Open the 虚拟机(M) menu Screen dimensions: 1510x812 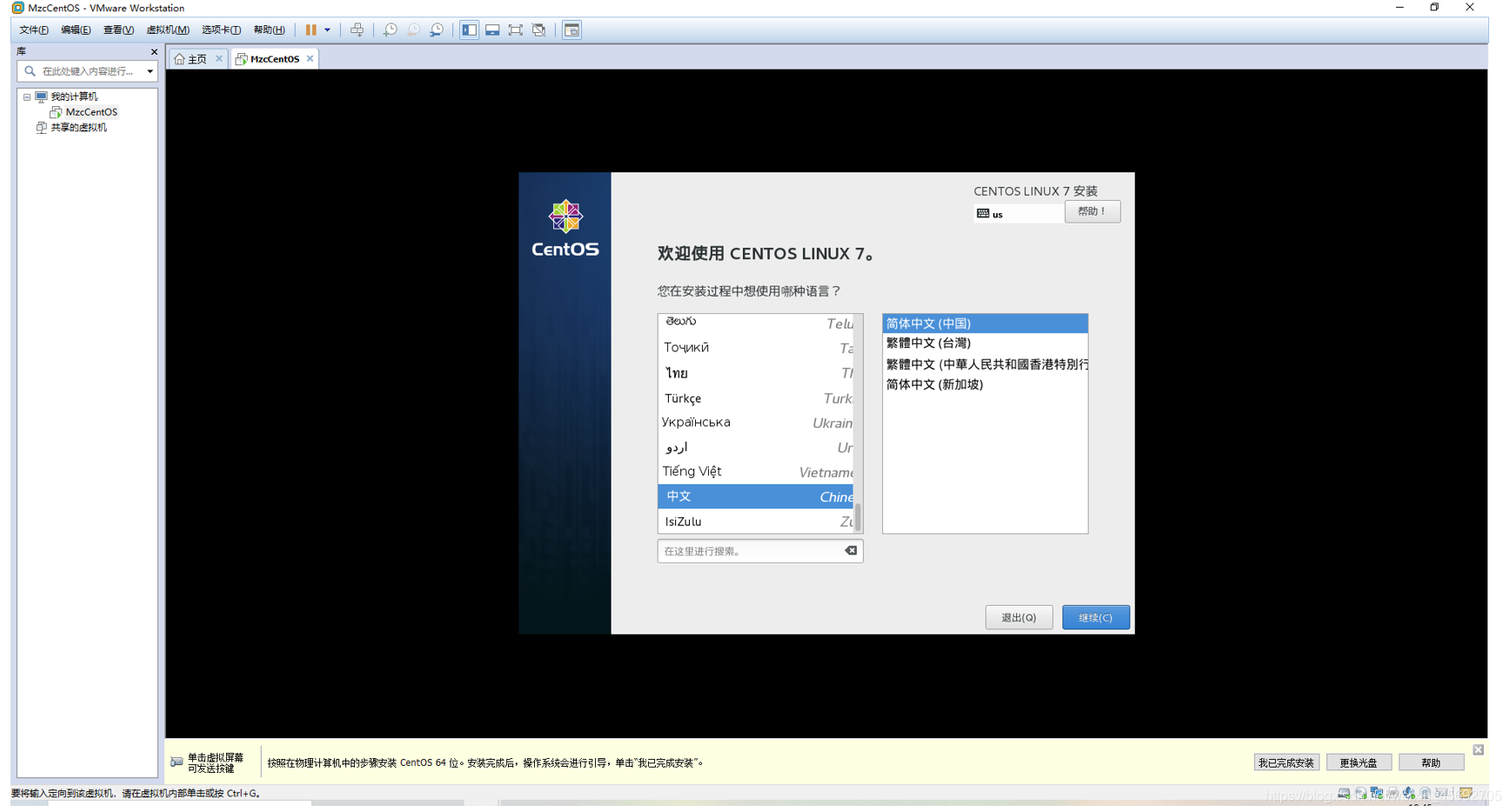[x=167, y=30]
